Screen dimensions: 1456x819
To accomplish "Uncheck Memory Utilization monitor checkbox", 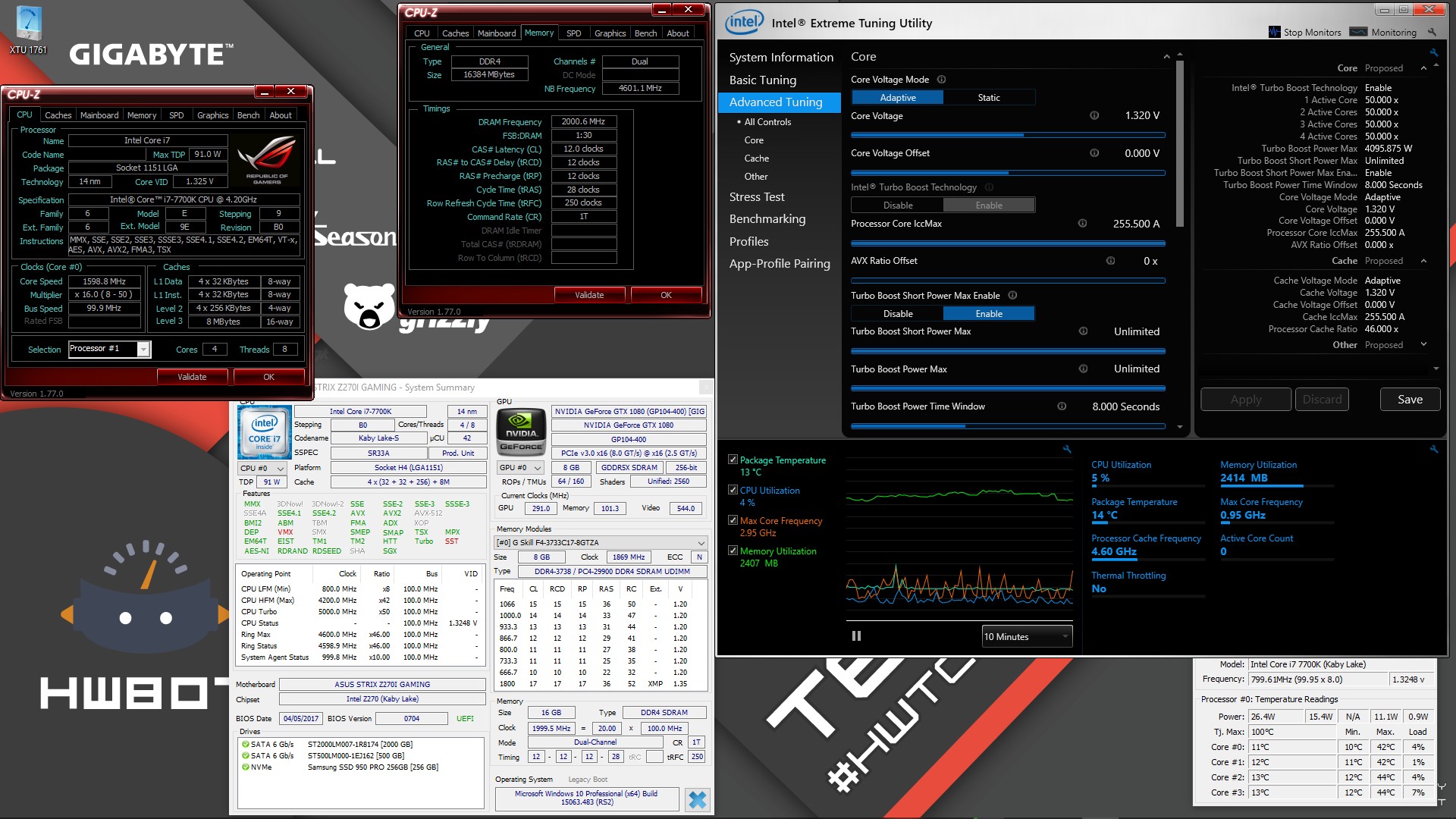I will [x=733, y=551].
